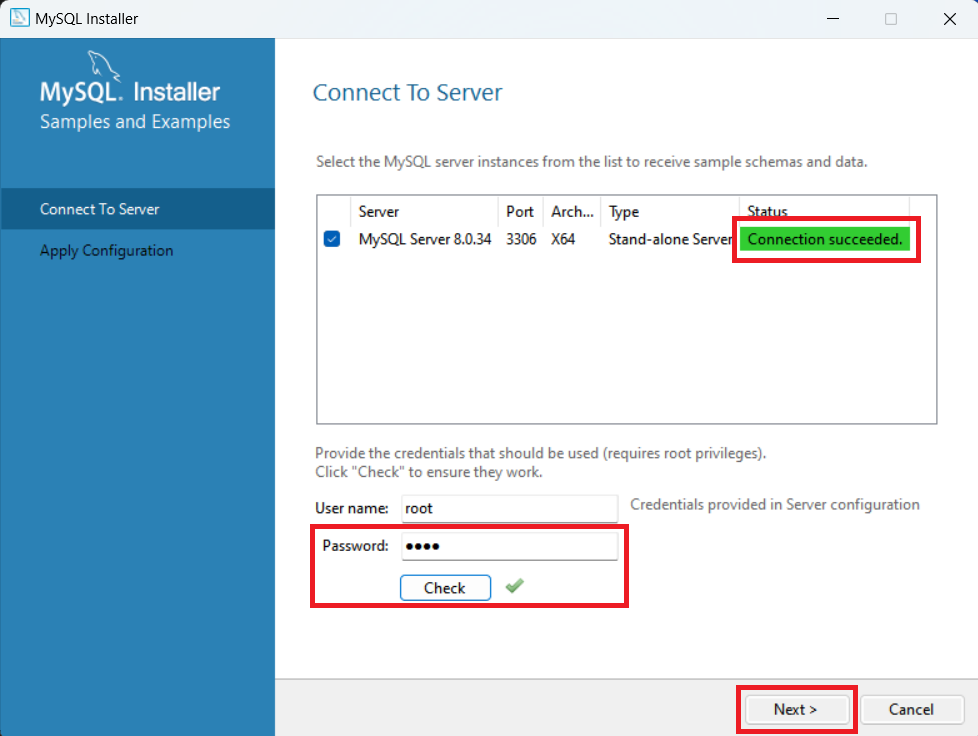This screenshot has width=978, height=736.
Task: Minimize the MySQL Installer window
Action: (x=833, y=19)
